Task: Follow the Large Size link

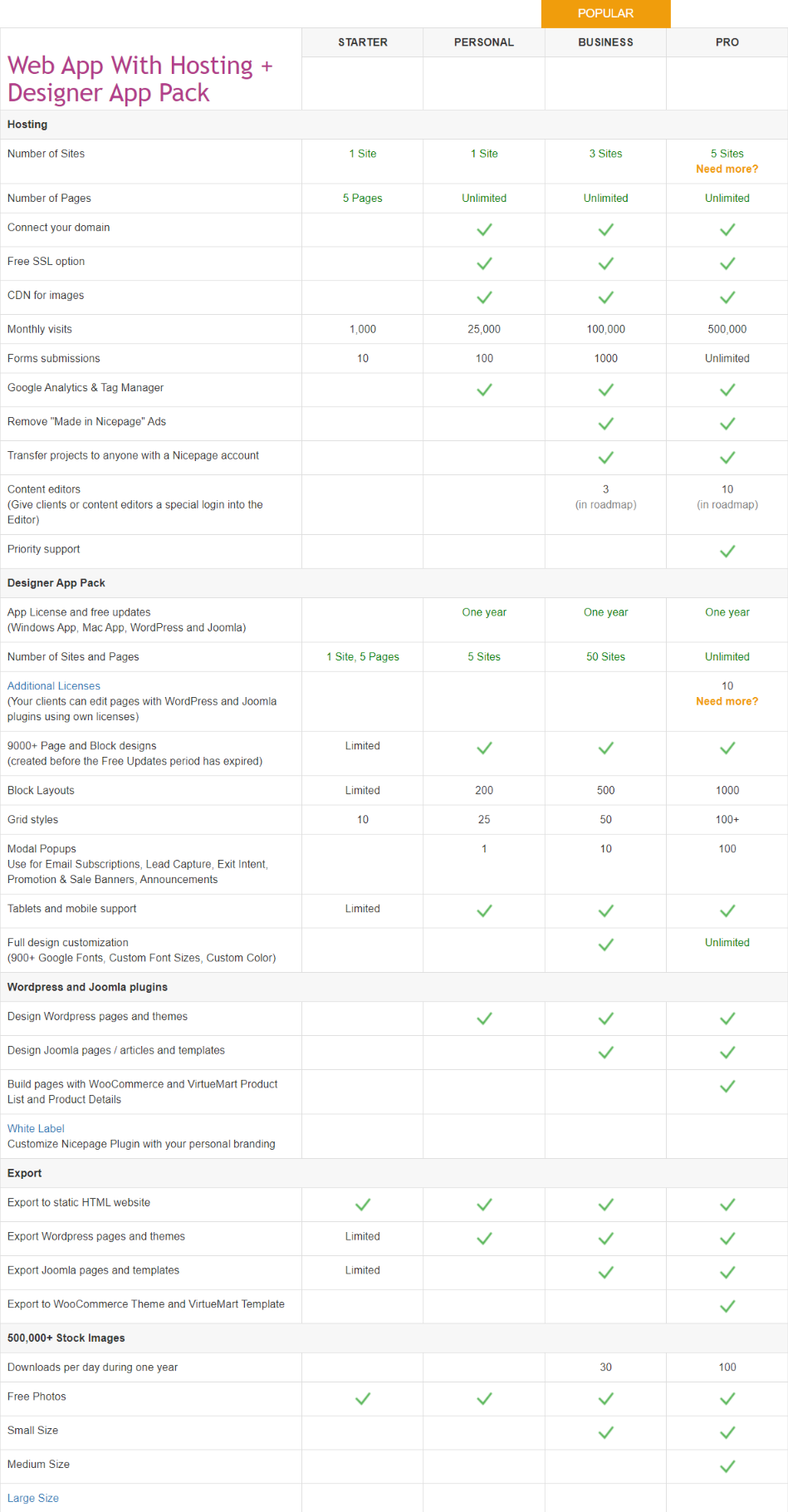Action: (33, 1498)
